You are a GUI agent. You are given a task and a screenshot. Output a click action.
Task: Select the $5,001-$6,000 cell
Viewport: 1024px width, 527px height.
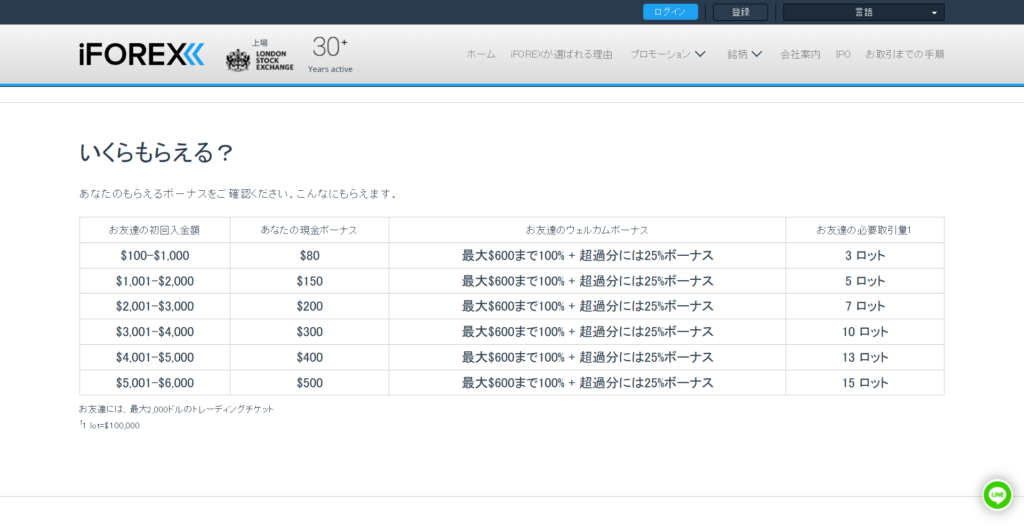click(155, 383)
